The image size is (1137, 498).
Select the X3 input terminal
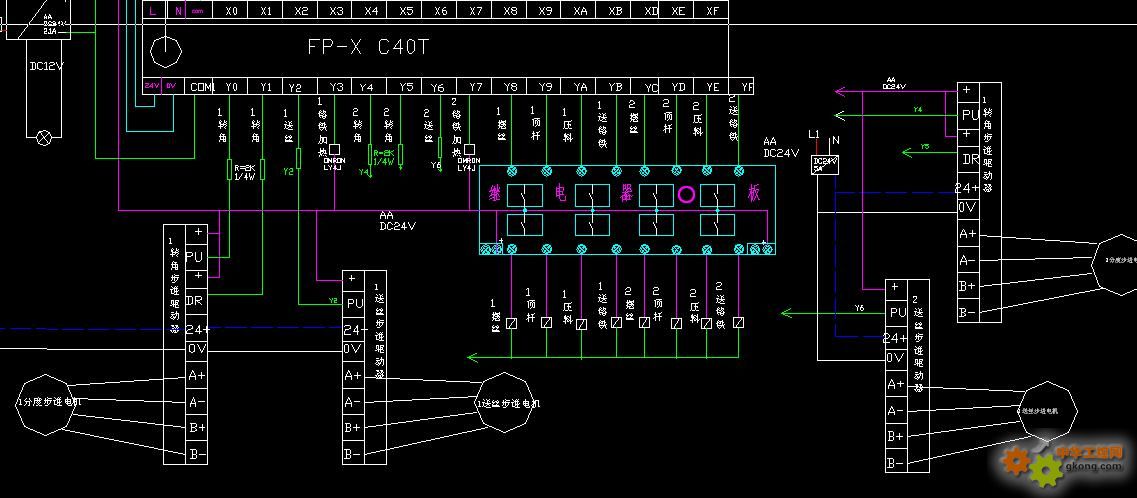pyautogui.click(x=336, y=11)
